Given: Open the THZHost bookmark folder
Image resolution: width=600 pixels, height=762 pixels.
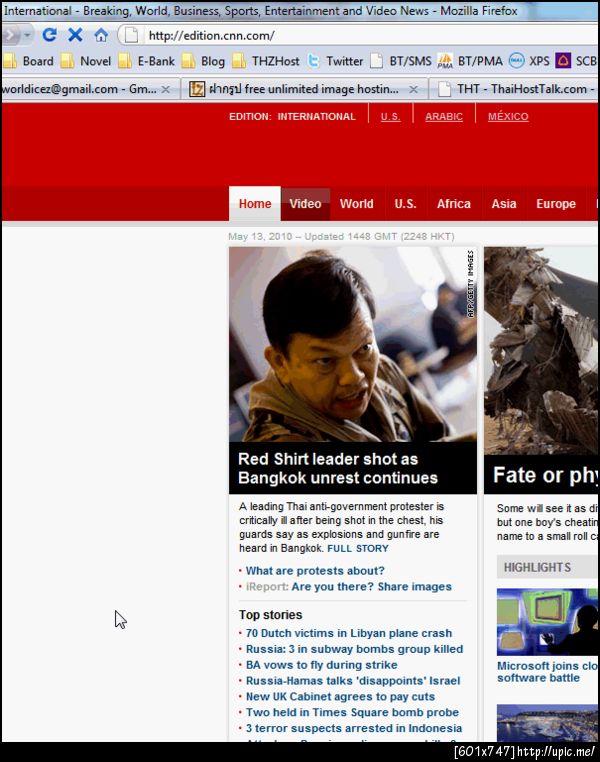Looking at the screenshot, I should click(266, 61).
